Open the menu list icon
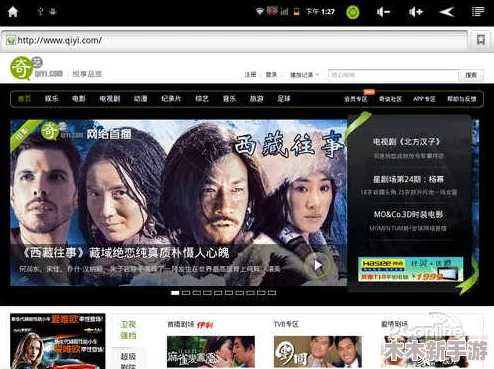 478,12
